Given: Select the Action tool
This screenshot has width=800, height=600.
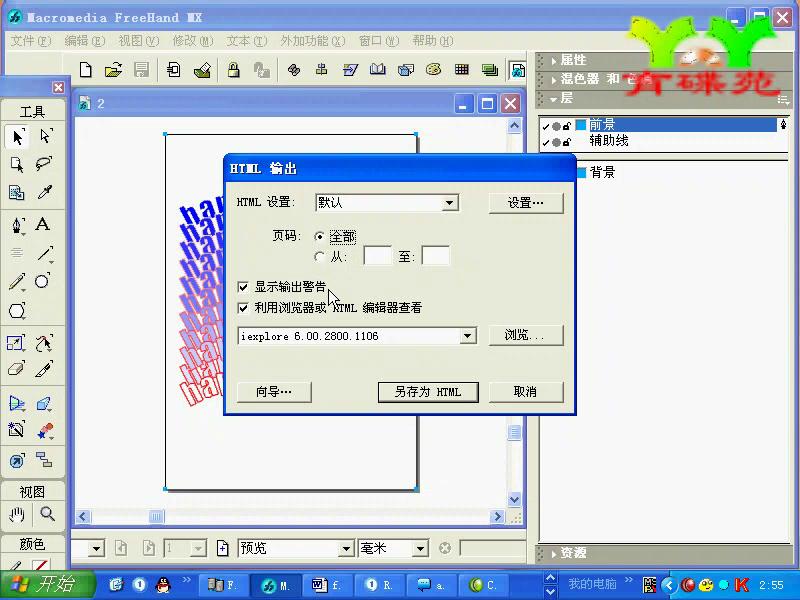Looking at the screenshot, I should (x=17, y=461).
